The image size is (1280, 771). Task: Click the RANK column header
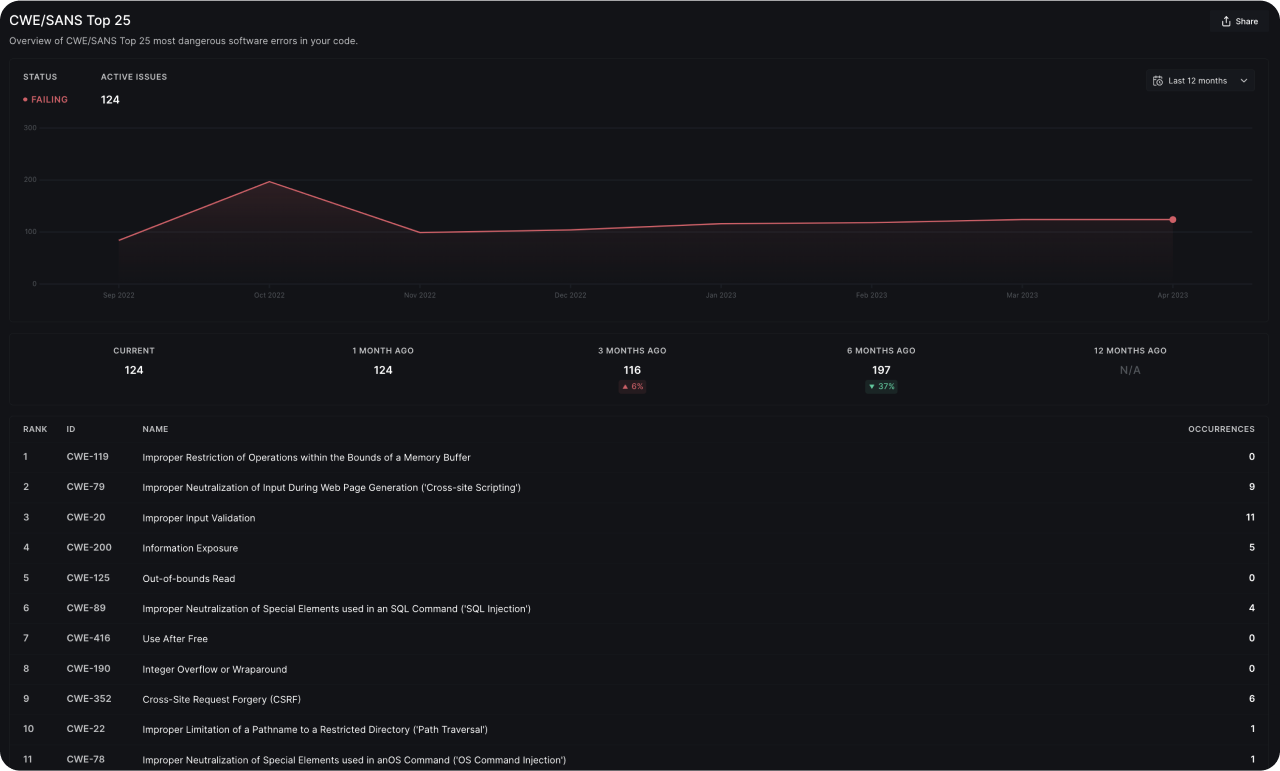click(35, 429)
